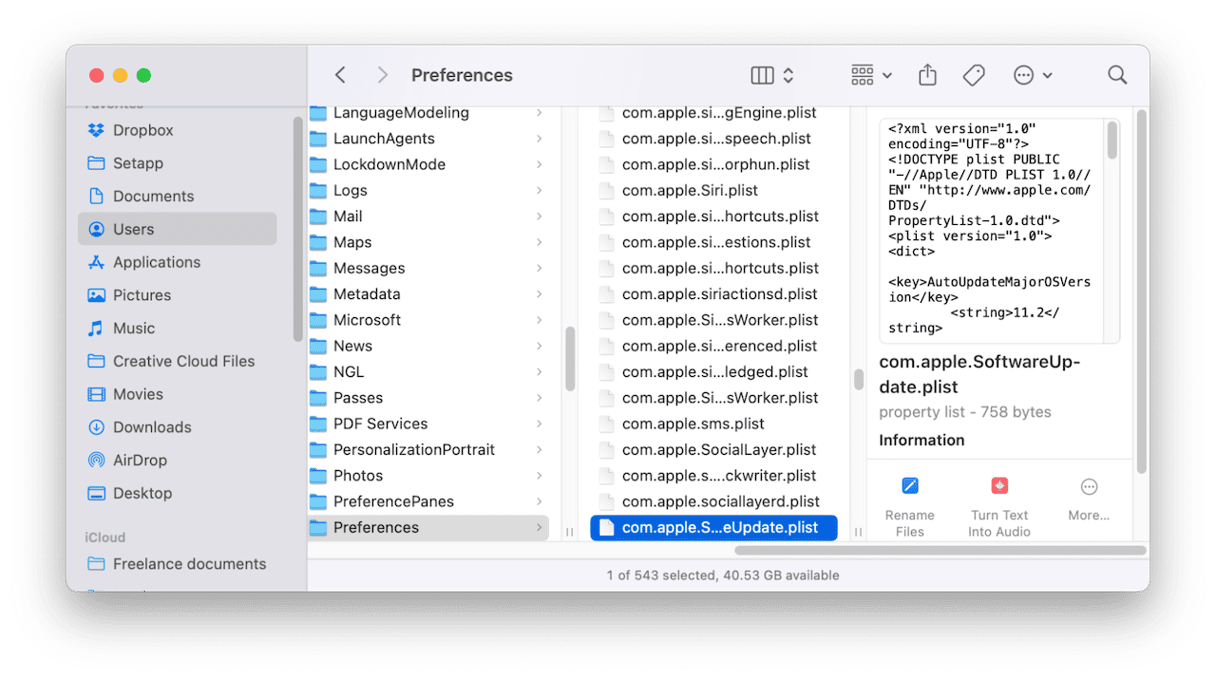The height and width of the screenshot is (679, 1216).
Task: Expand the Logs folder chevron
Action: (x=539, y=191)
